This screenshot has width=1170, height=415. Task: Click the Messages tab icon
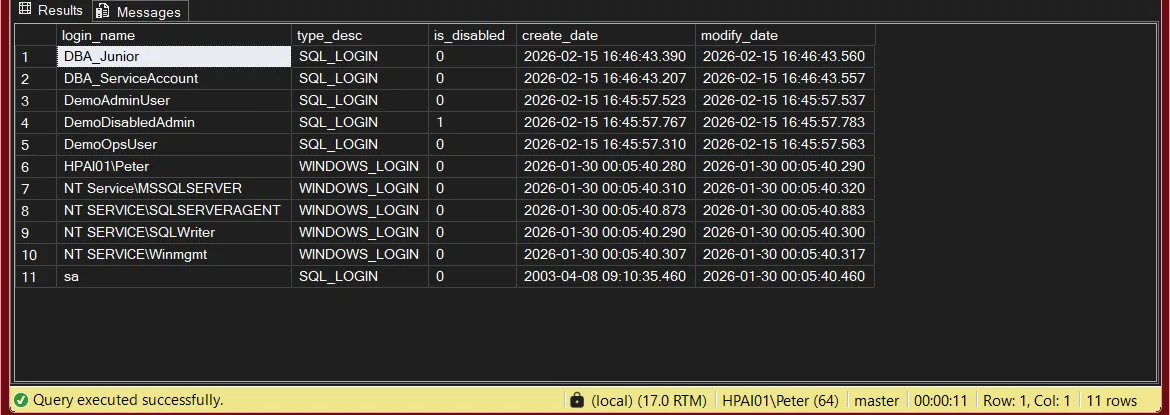103,12
